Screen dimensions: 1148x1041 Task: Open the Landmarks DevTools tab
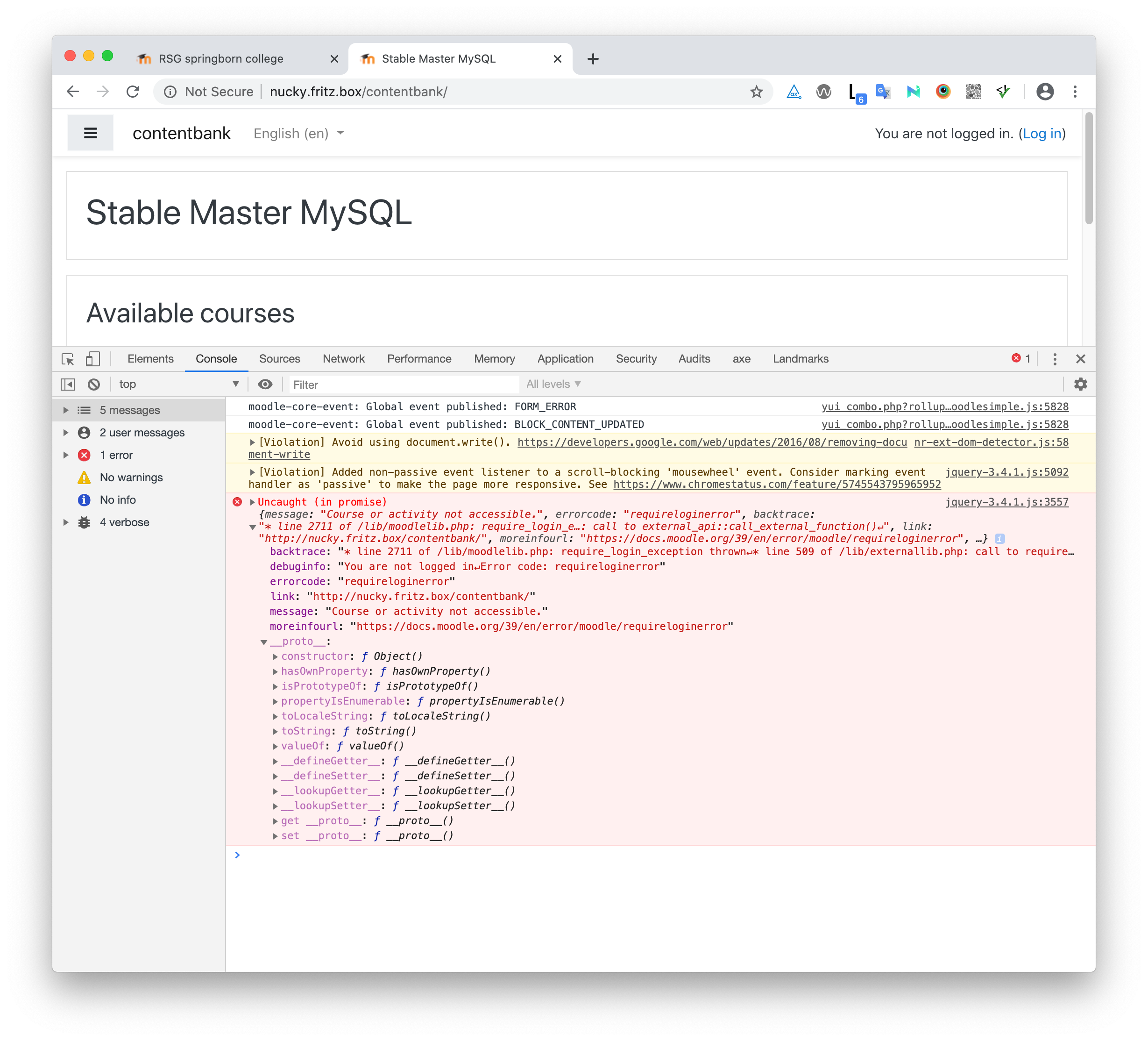pos(800,359)
